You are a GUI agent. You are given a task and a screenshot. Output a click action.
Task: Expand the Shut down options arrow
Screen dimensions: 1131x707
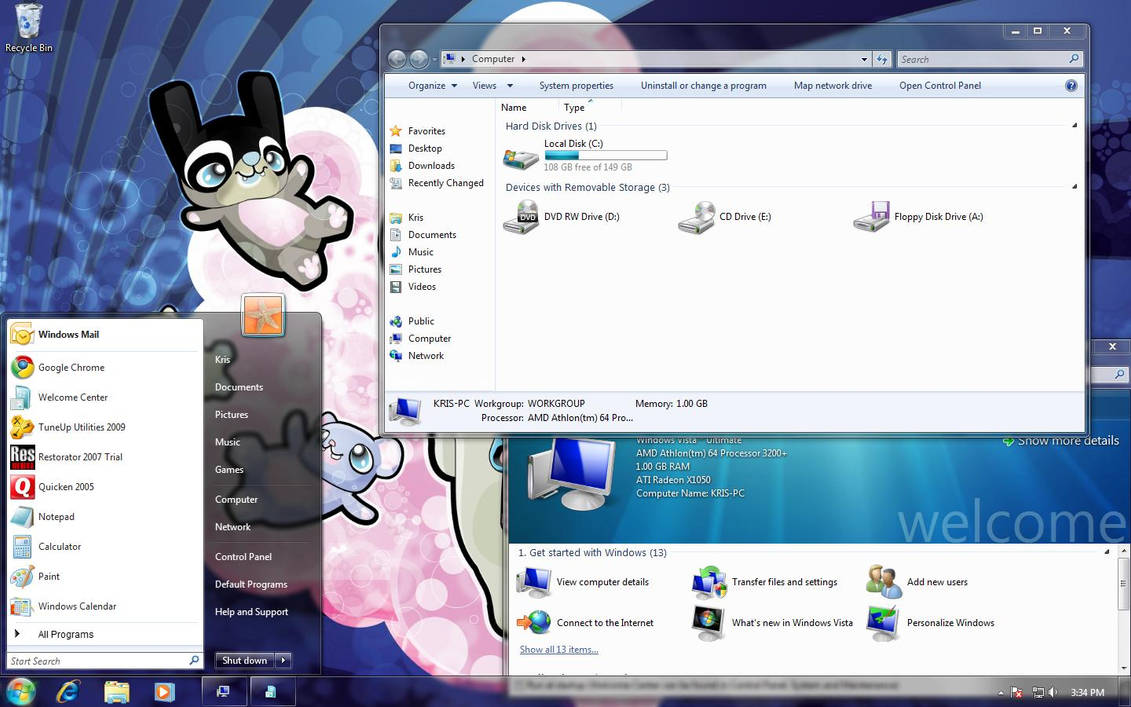pyautogui.click(x=281, y=660)
